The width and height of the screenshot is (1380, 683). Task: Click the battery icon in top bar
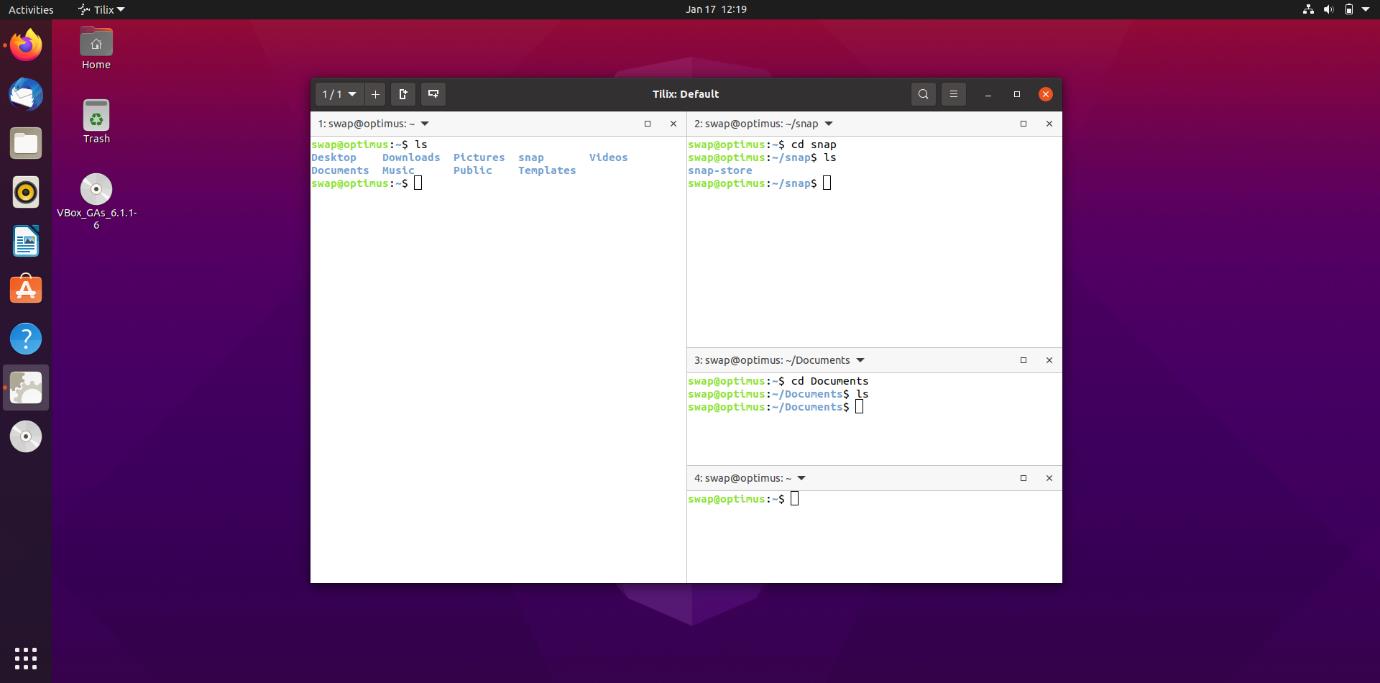pyautogui.click(x=1349, y=9)
